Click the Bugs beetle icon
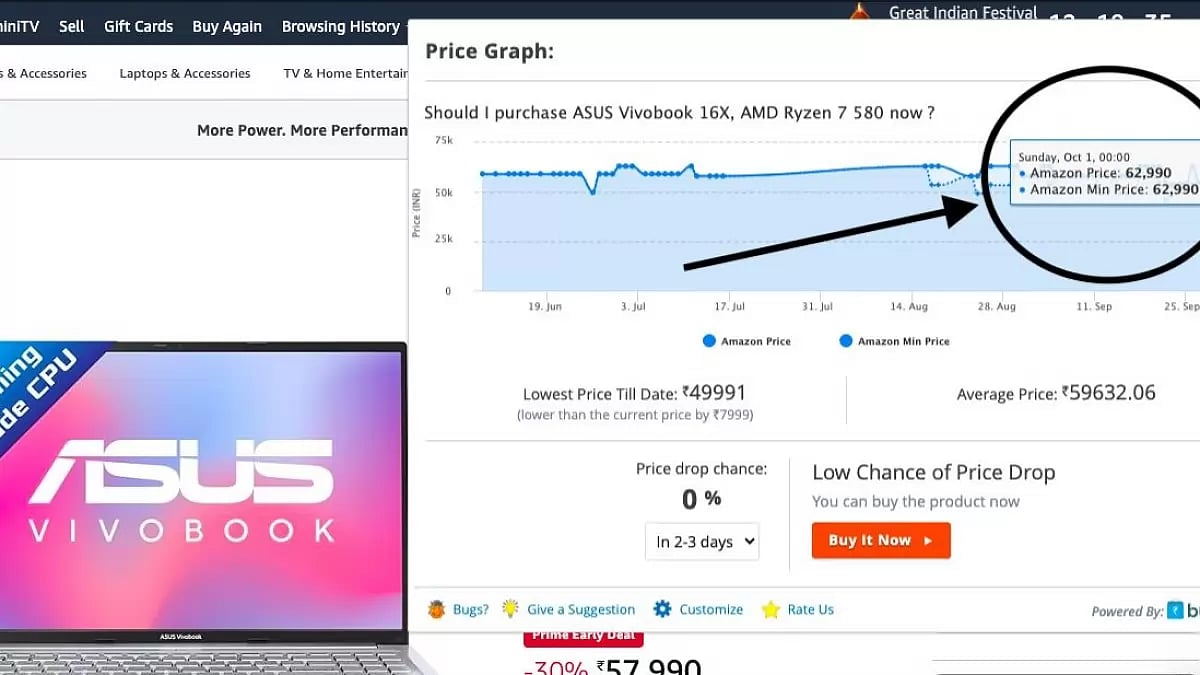Screen dimensions: 1200x675 tap(436, 609)
